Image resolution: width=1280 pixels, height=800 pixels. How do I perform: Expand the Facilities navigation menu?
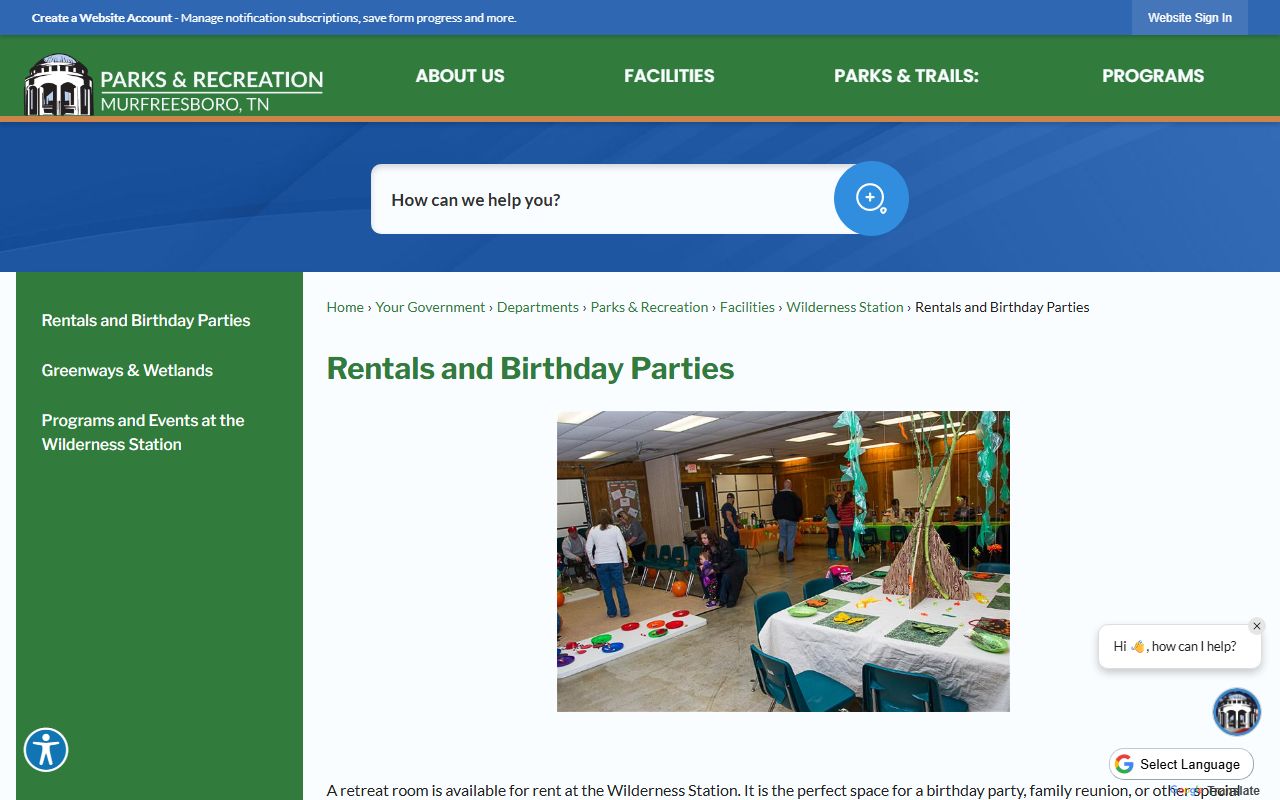point(669,76)
